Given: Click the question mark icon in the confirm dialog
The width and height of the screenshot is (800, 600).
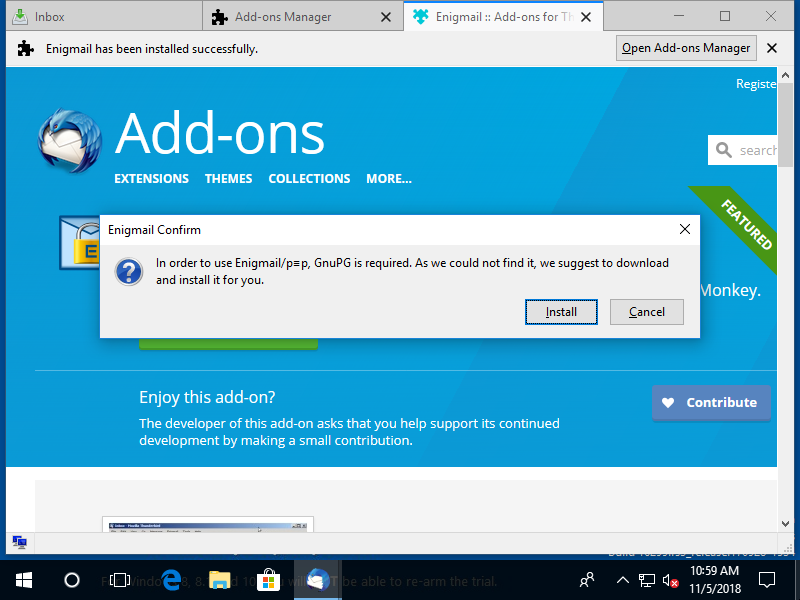Looking at the screenshot, I should coord(129,271).
